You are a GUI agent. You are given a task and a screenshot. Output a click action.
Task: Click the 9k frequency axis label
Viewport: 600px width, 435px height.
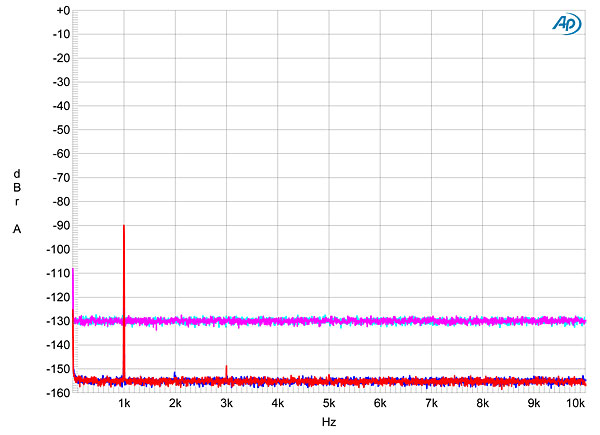[534, 403]
